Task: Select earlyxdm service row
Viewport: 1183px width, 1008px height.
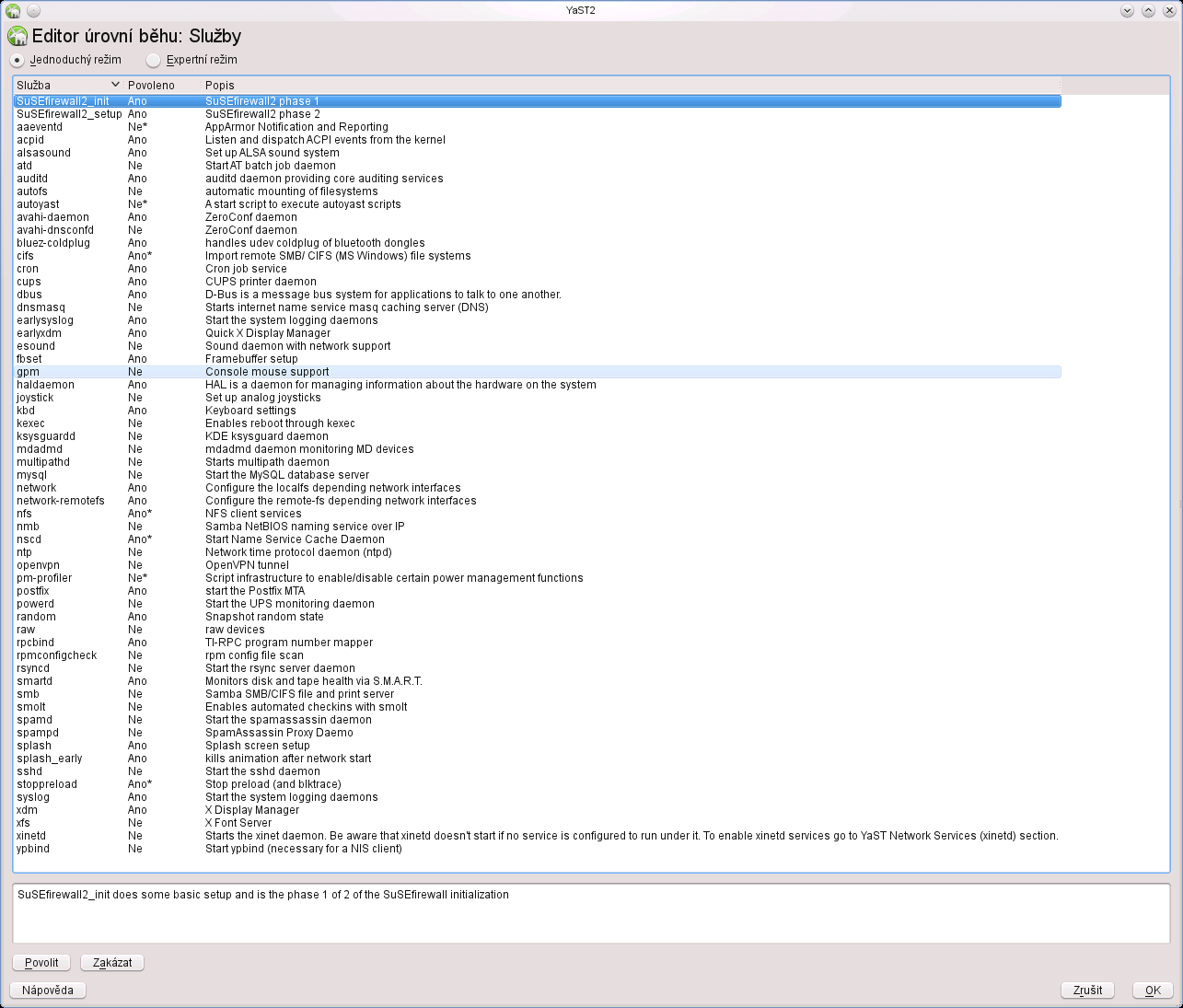Action: tap(538, 333)
